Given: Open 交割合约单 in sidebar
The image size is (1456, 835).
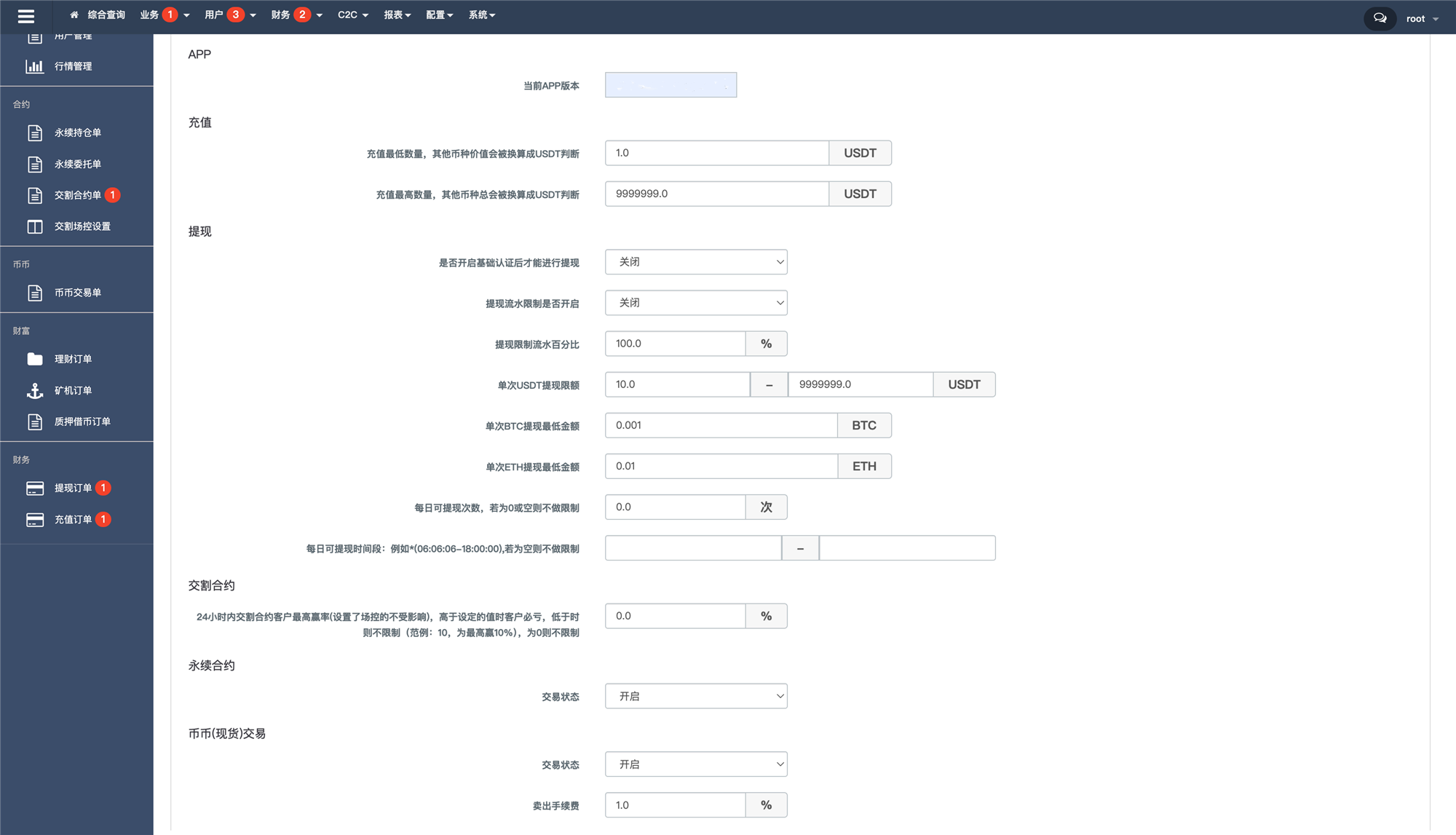Looking at the screenshot, I should point(78,195).
